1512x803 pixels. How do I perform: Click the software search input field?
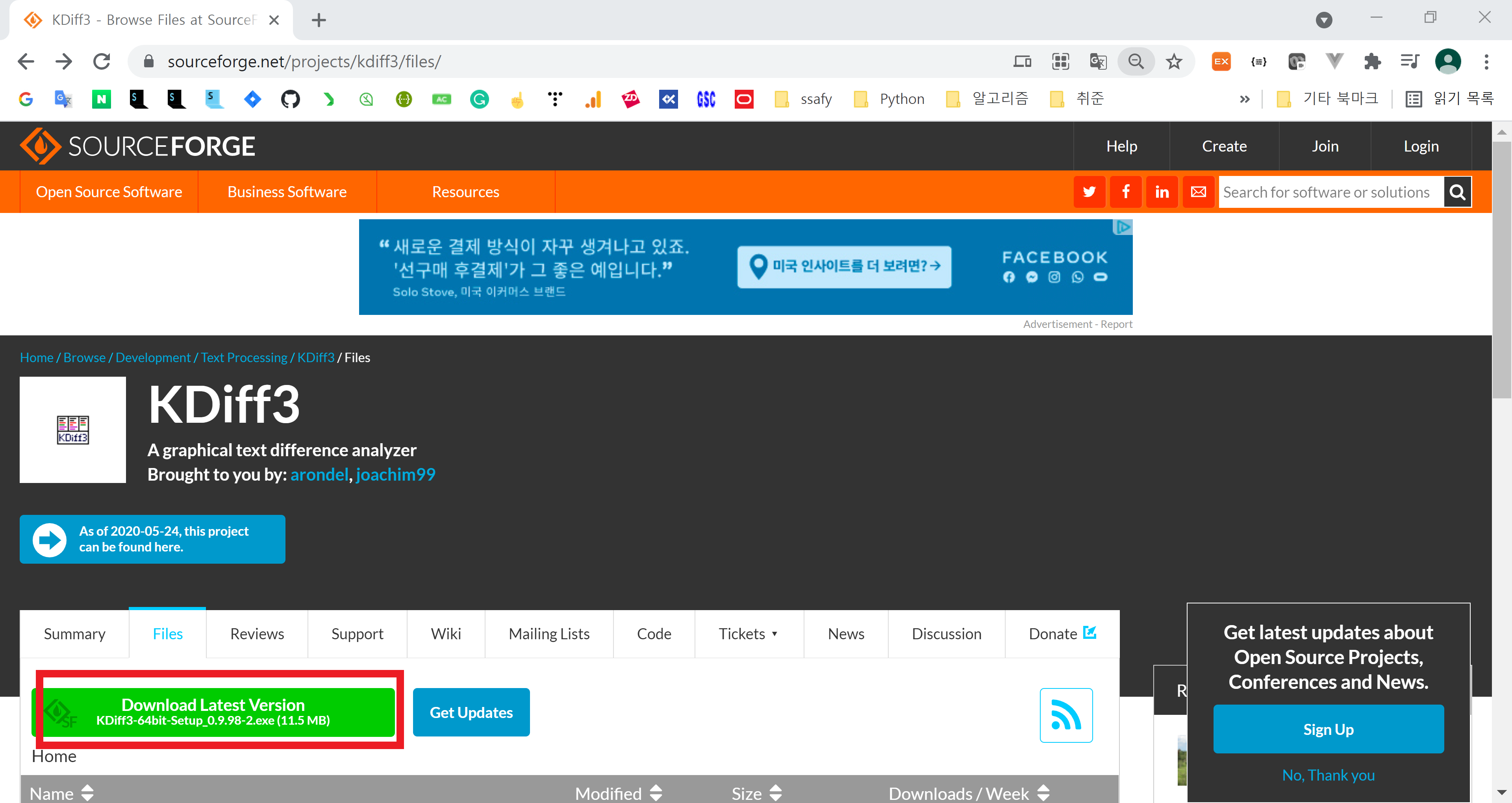coord(1329,192)
